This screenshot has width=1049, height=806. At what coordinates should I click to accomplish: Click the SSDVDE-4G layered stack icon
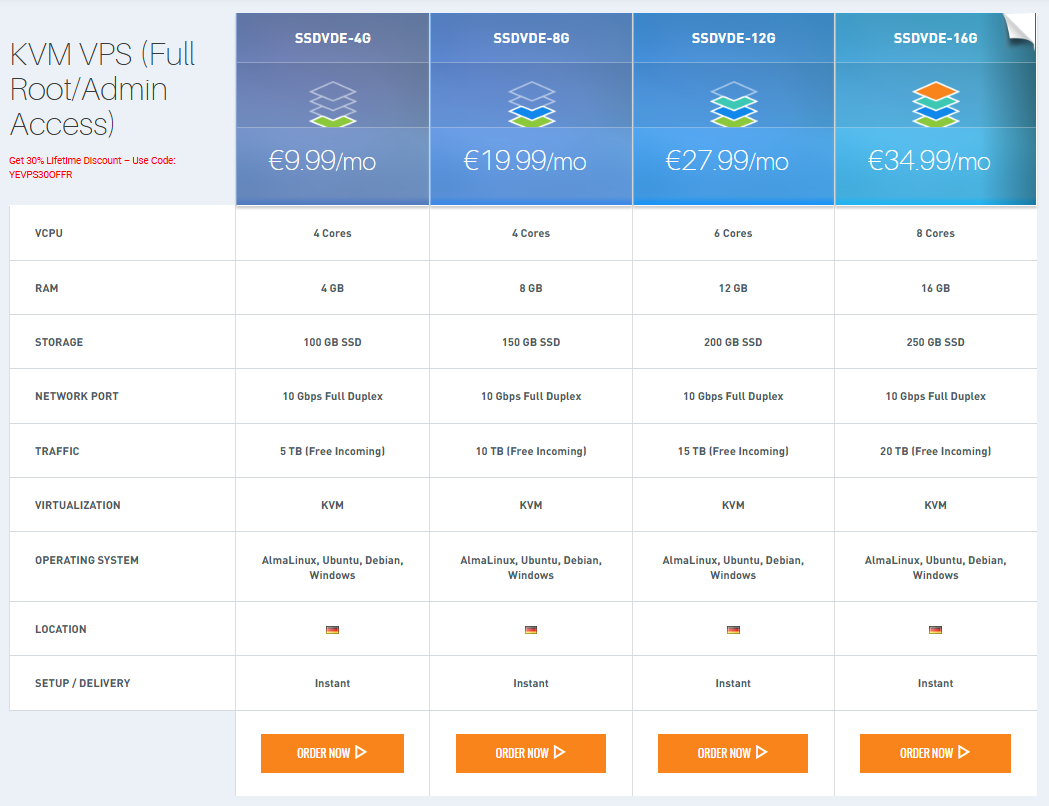(333, 105)
